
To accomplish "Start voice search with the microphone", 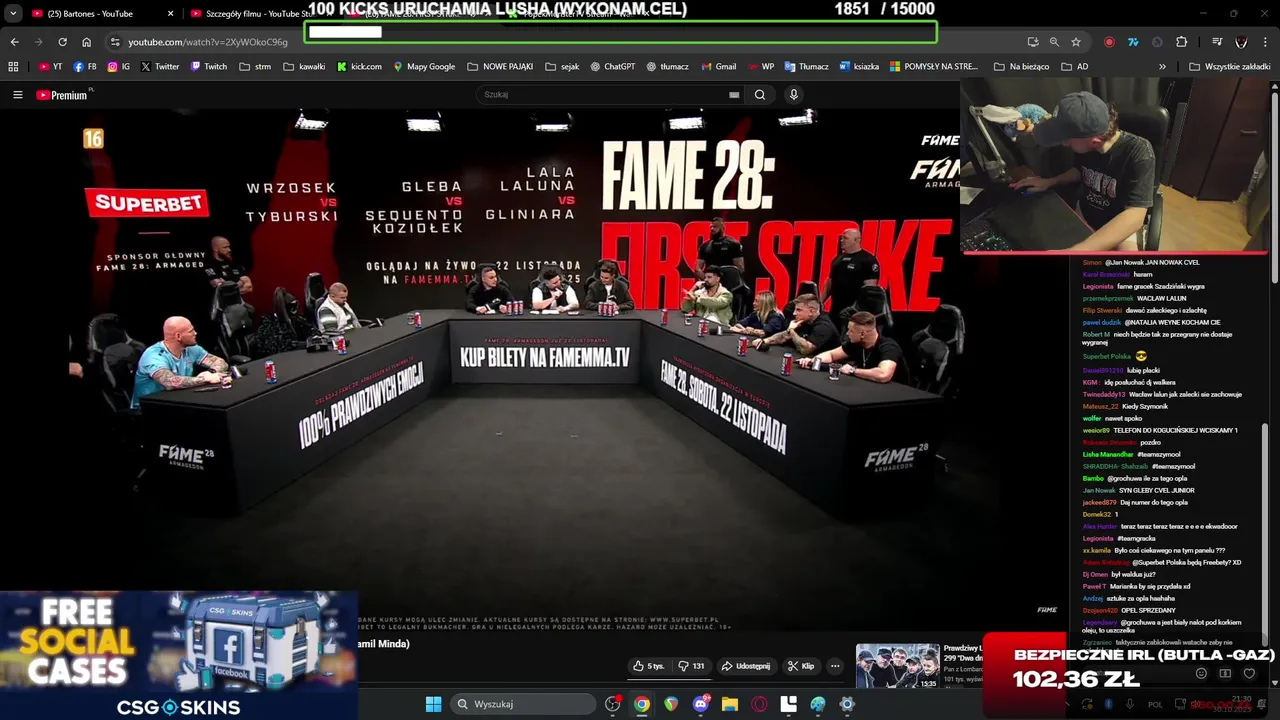I will pyautogui.click(x=794, y=95).
